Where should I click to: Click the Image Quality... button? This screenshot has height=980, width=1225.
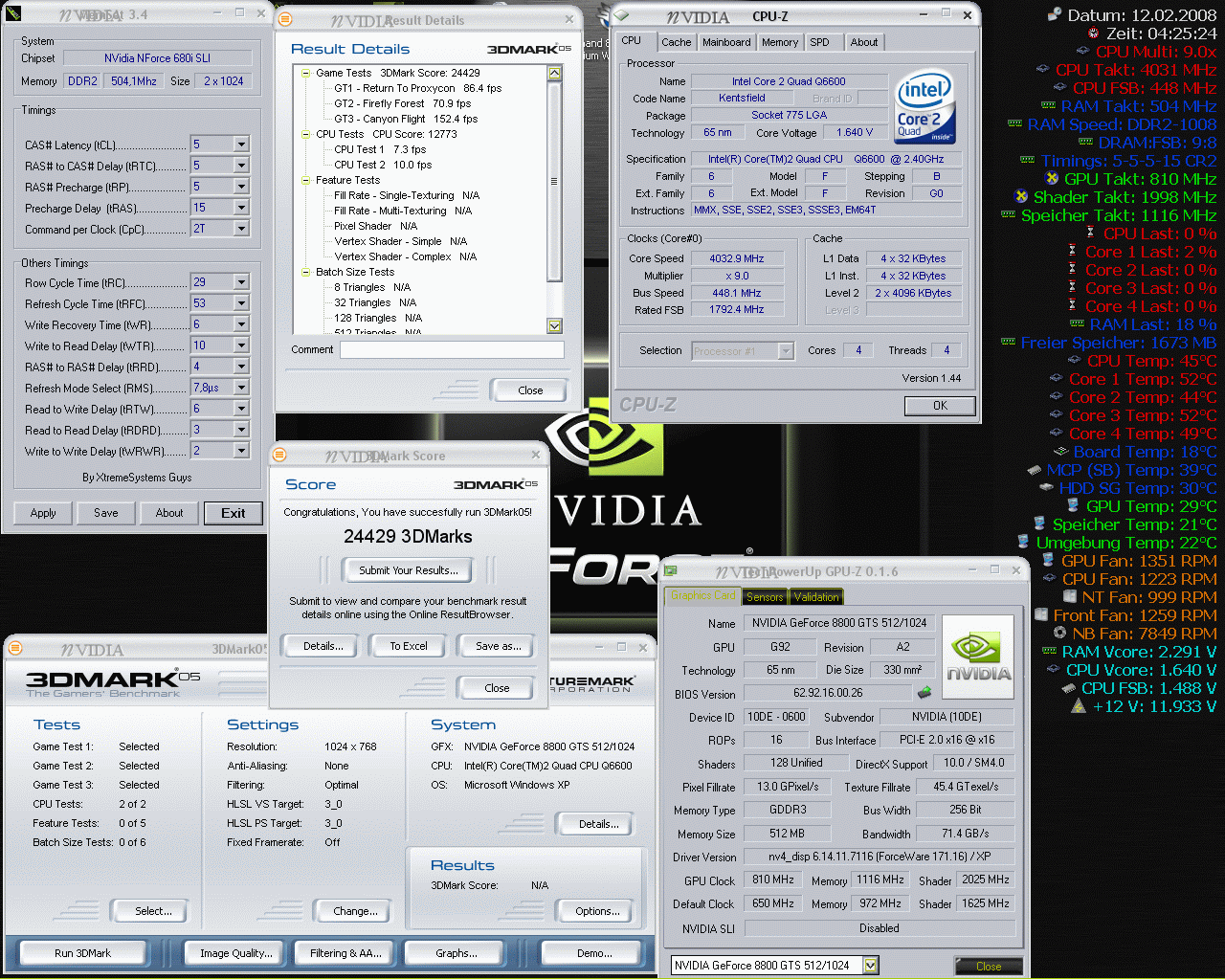[x=235, y=953]
